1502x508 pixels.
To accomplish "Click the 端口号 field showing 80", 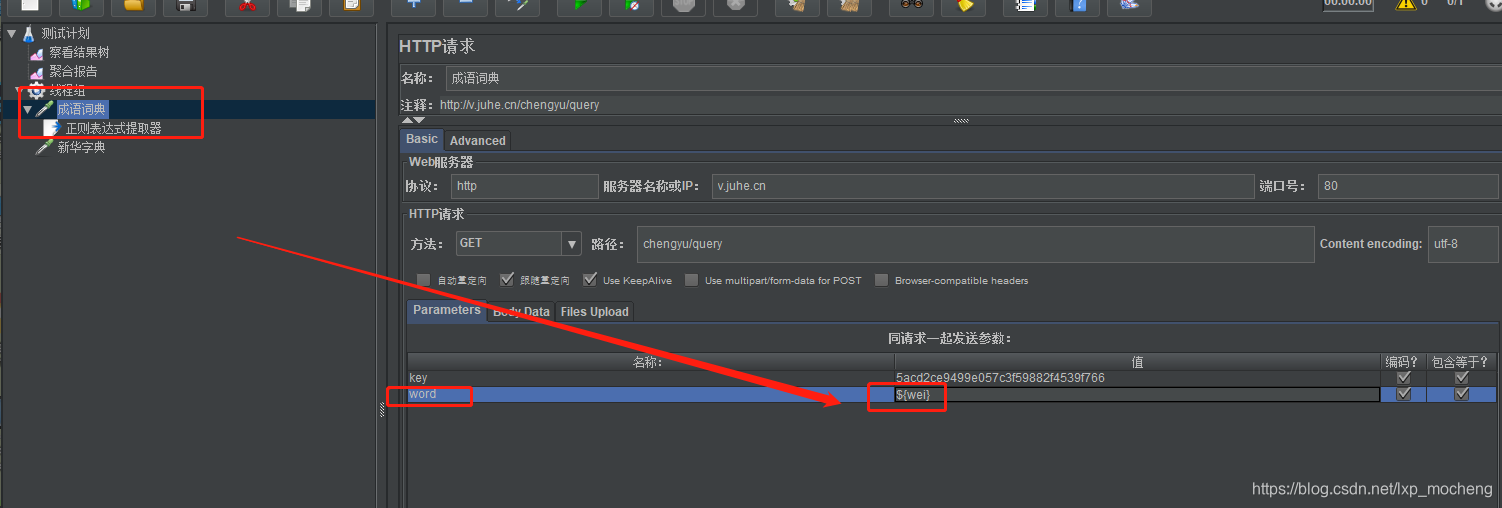I will pyautogui.click(x=1408, y=186).
